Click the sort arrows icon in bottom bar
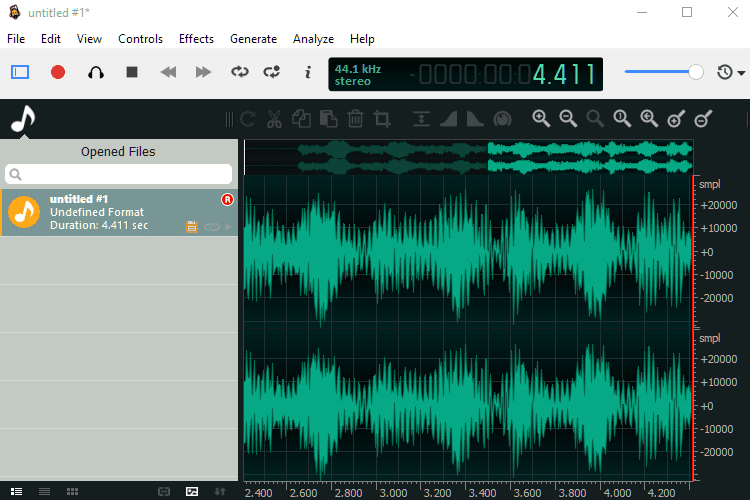This screenshot has width=750, height=500. (x=220, y=491)
